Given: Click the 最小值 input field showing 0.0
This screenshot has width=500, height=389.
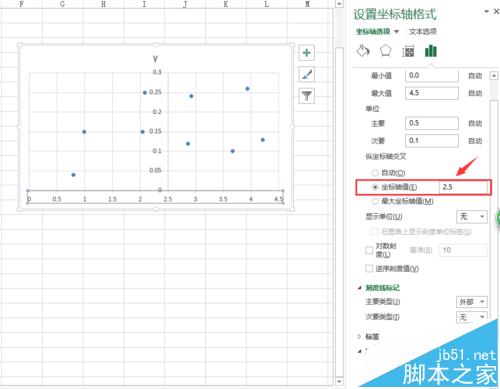Looking at the screenshot, I should coord(432,76).
